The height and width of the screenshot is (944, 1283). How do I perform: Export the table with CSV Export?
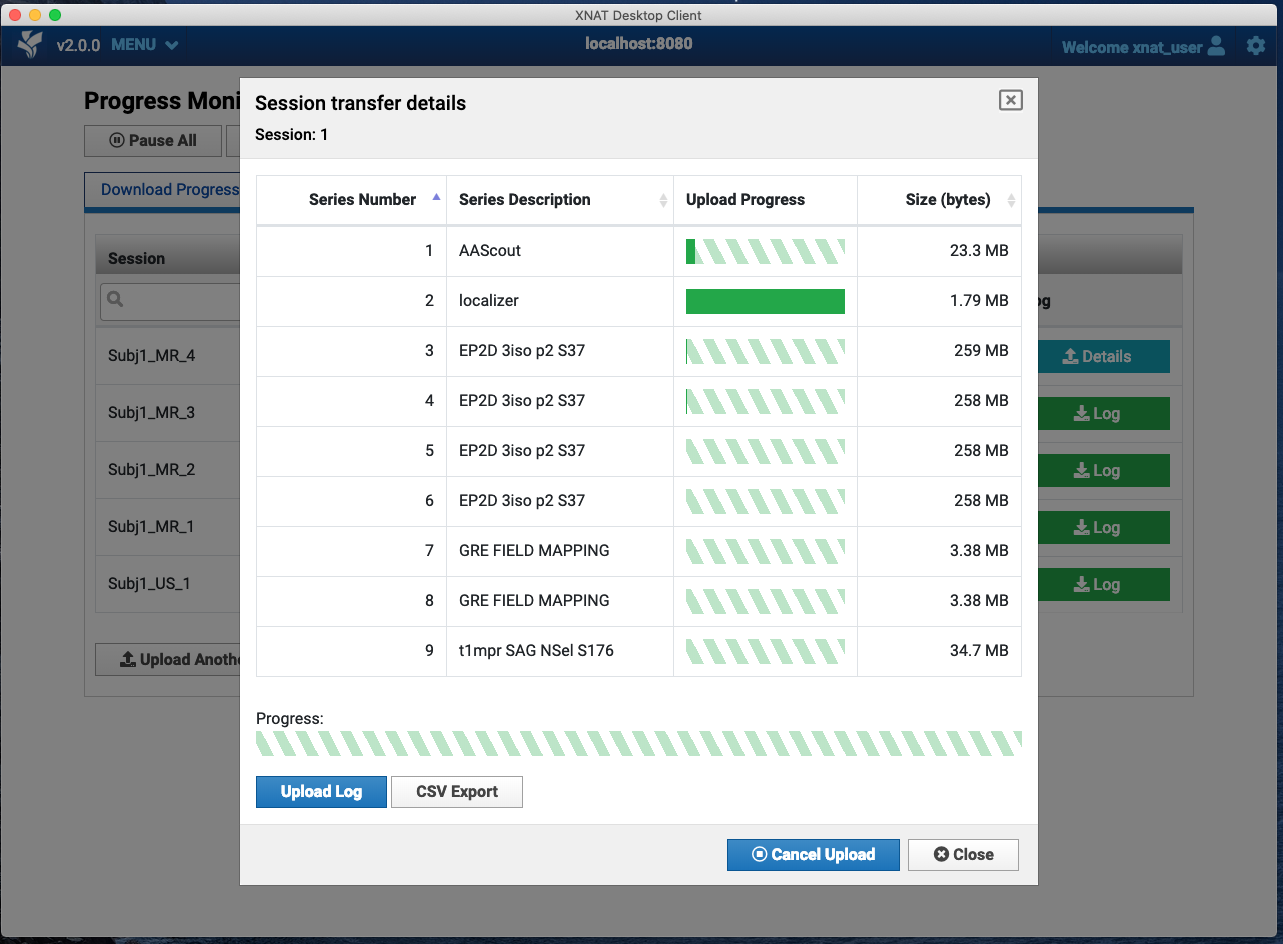click(x=457, y=792)
